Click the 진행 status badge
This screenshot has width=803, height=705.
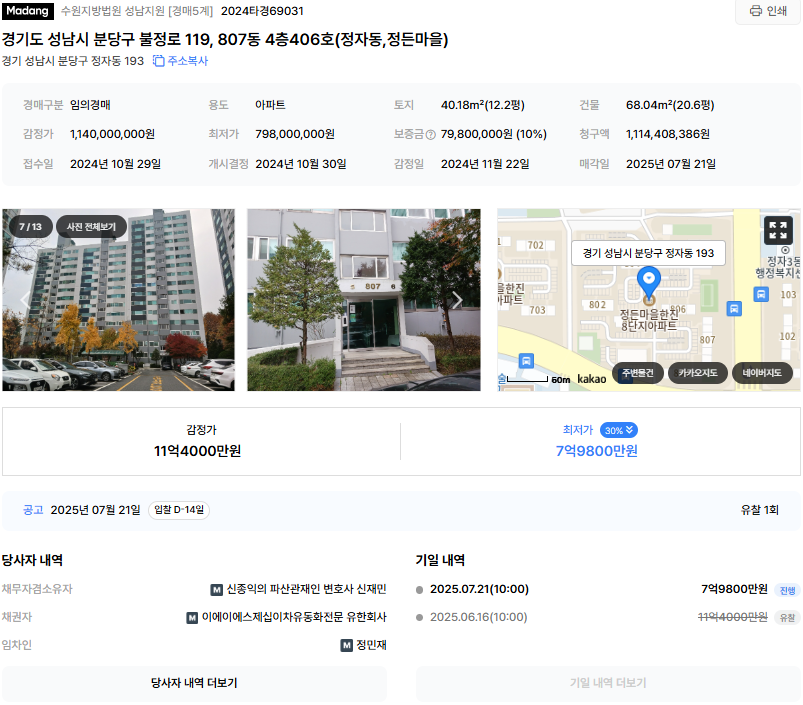click(x=787, y=590)
